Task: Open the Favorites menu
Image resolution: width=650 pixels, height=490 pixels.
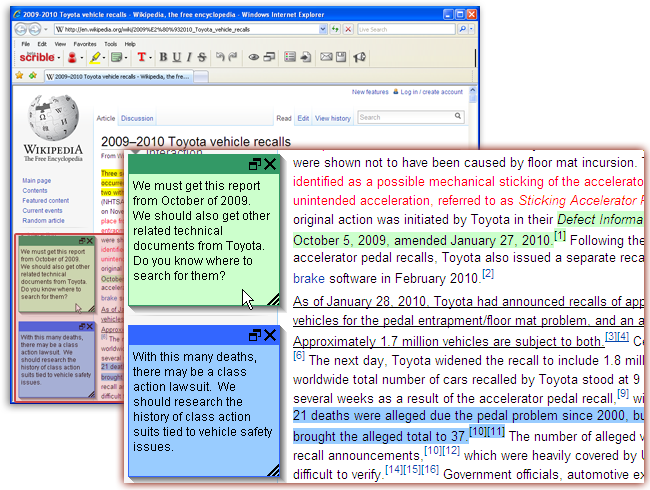Action: 85,44
